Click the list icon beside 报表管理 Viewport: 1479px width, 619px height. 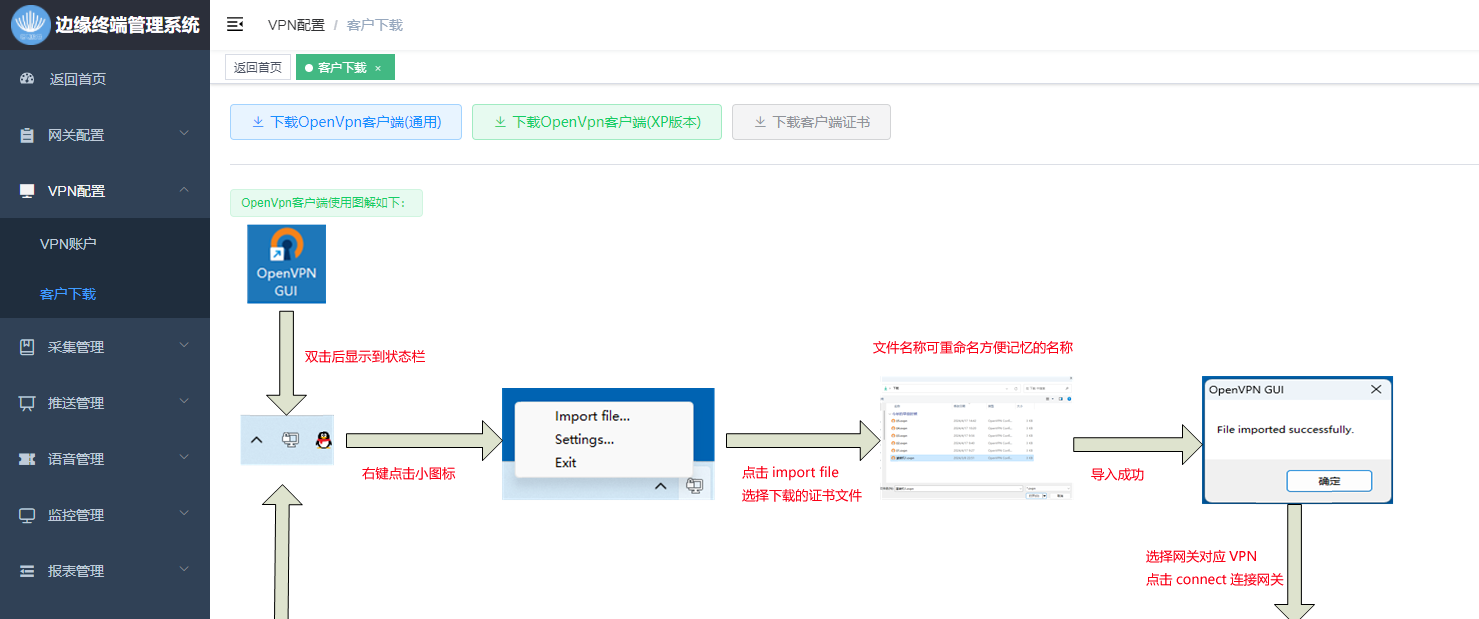click(x=27, y=571)
